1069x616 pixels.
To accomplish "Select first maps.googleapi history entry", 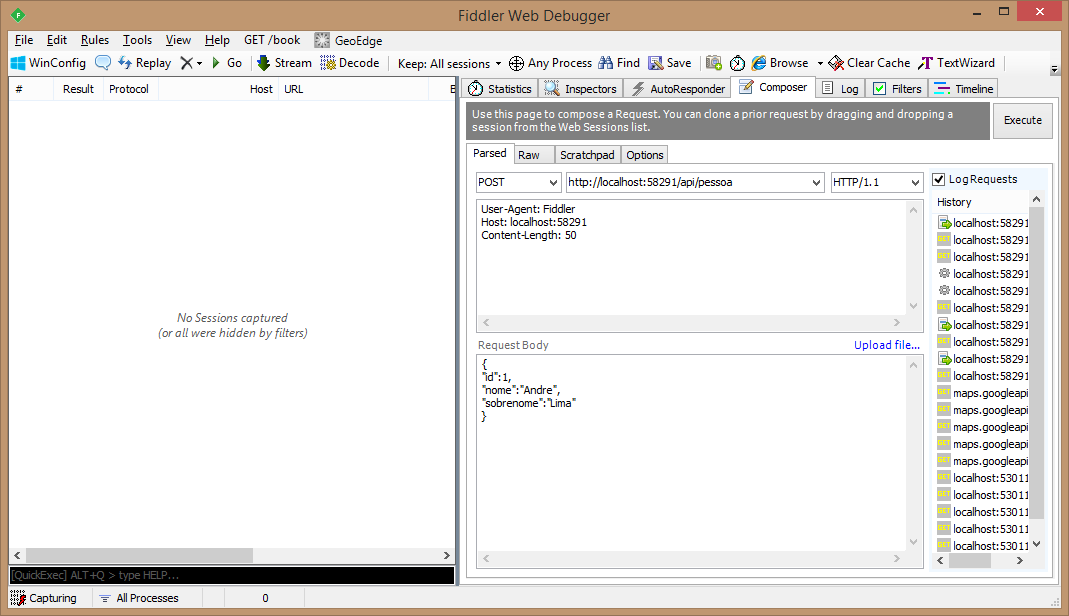I will (x=983, y=393).
